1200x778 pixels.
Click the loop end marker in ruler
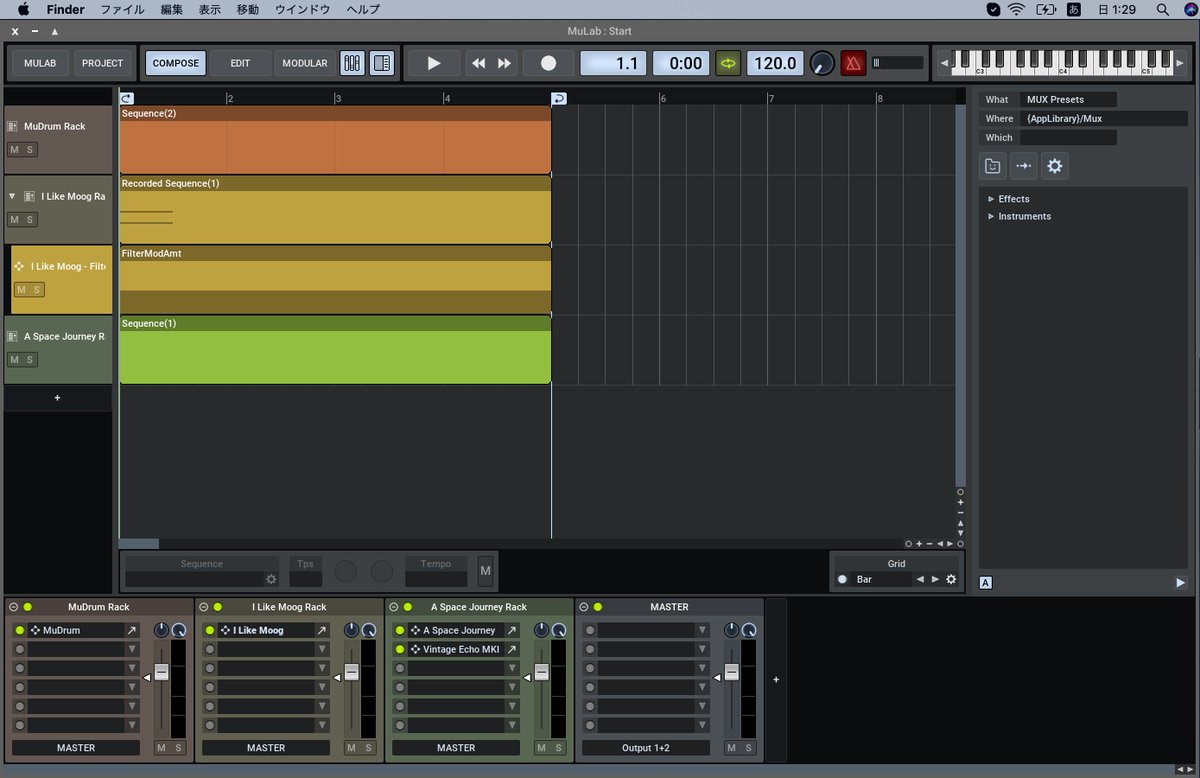tap(558, 98)
